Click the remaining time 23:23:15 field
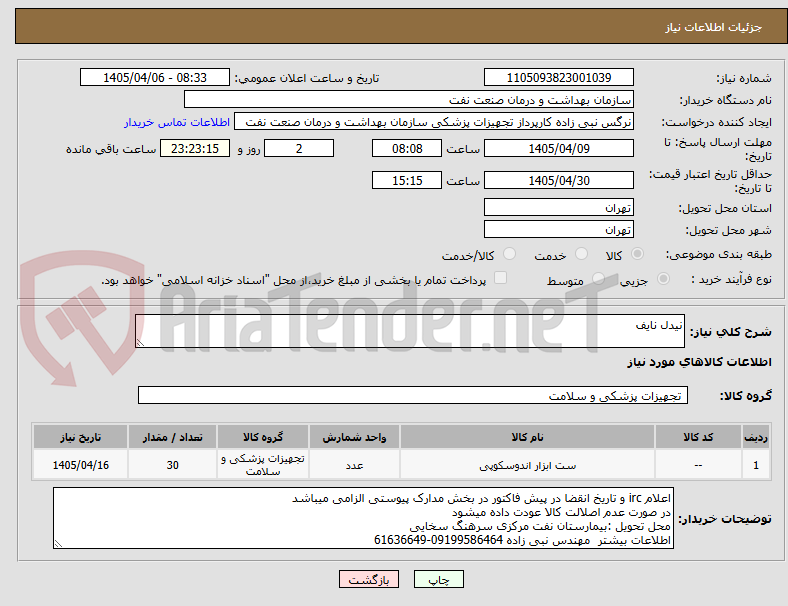This screenshot has width=788, height=606. 195,148
